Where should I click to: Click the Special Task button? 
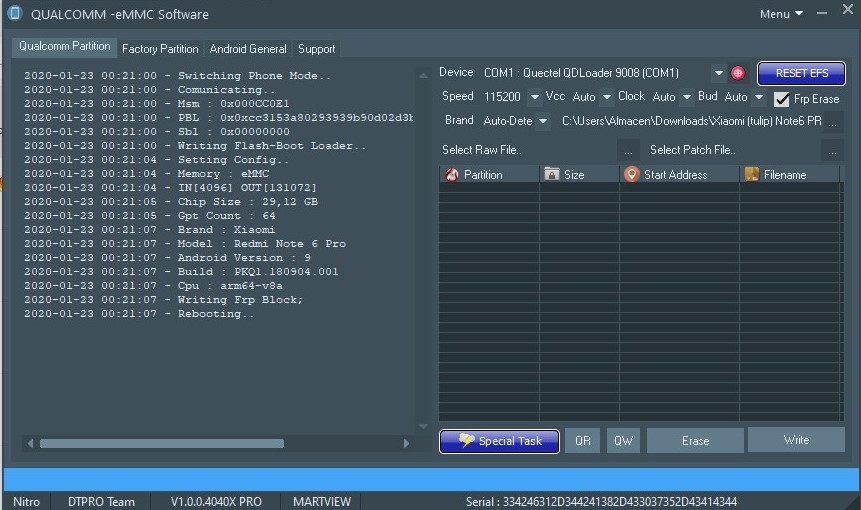[x=499, y=441]
